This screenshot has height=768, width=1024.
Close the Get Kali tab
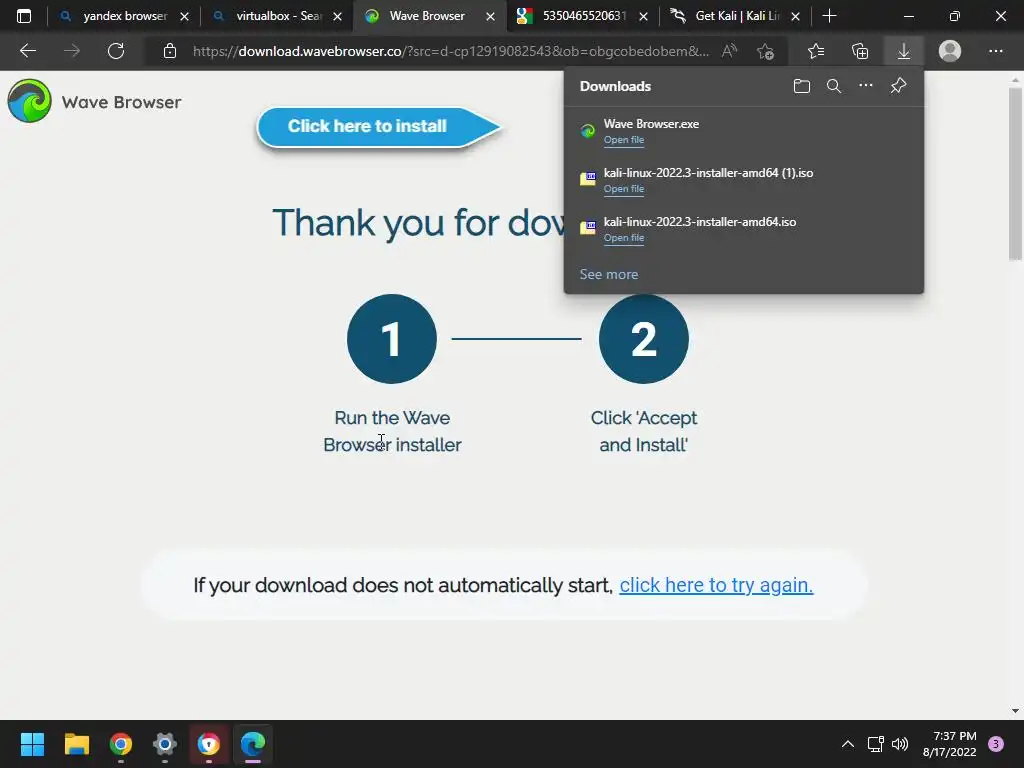[795, 16]
